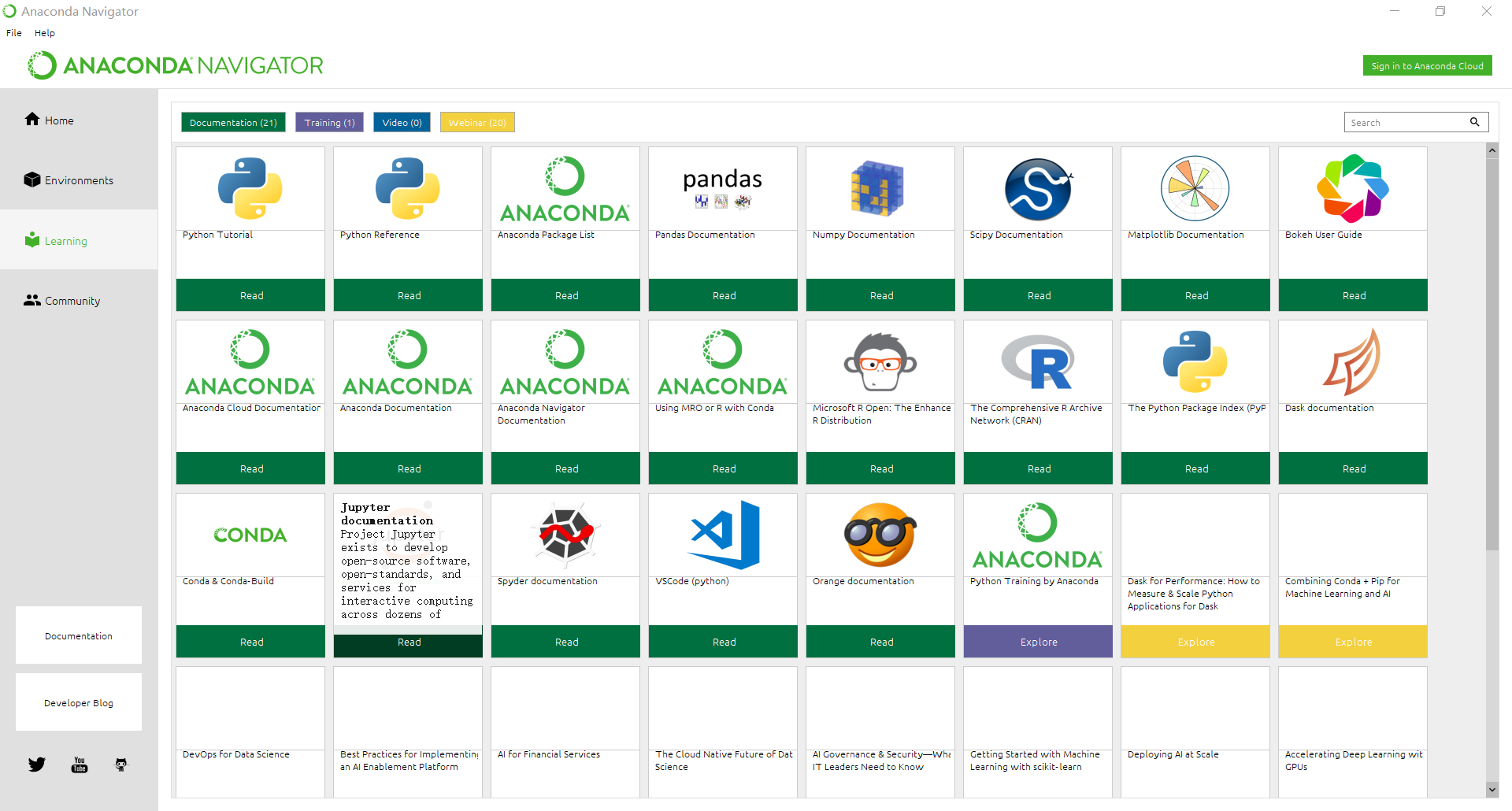Screen dimensions: 1512x811
Task: Read the Bokeh User Guide
Action: click(x=1353, y=295)
